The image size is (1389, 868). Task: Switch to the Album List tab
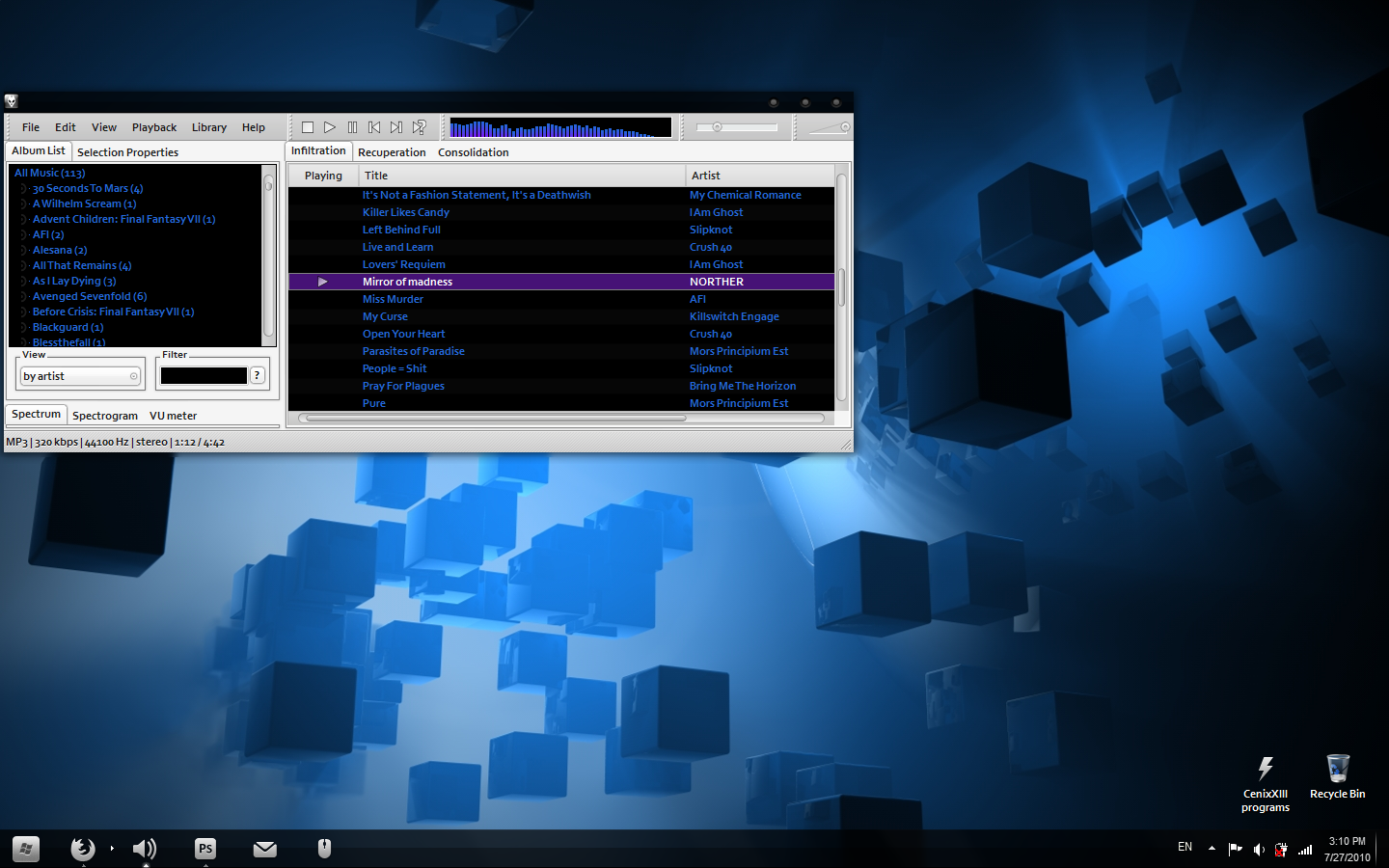coord(39,150)
